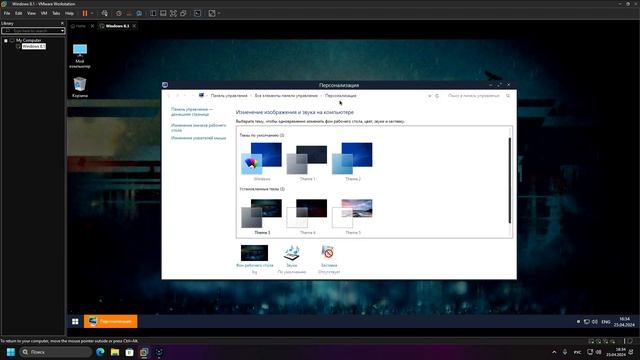Switch to the Home tab
640x360 pixels.
(x=78, y=26)
